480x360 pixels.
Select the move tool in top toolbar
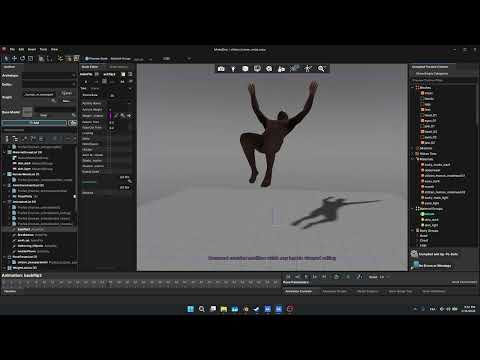point(14,58)
